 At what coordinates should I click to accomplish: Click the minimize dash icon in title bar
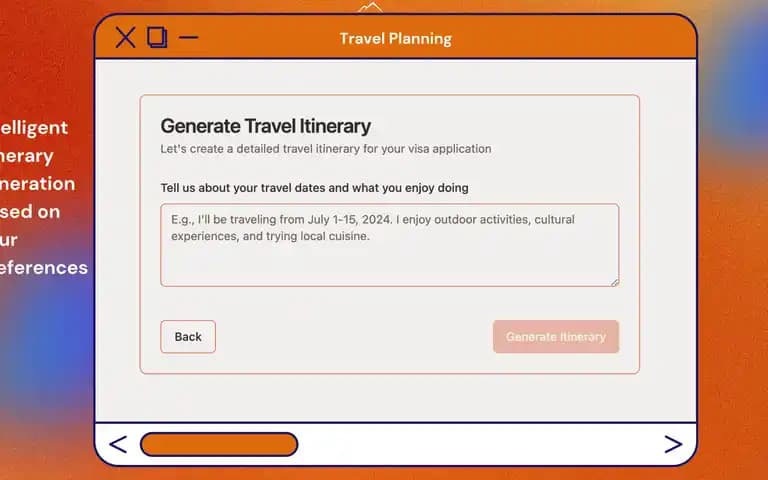point(189,37)
